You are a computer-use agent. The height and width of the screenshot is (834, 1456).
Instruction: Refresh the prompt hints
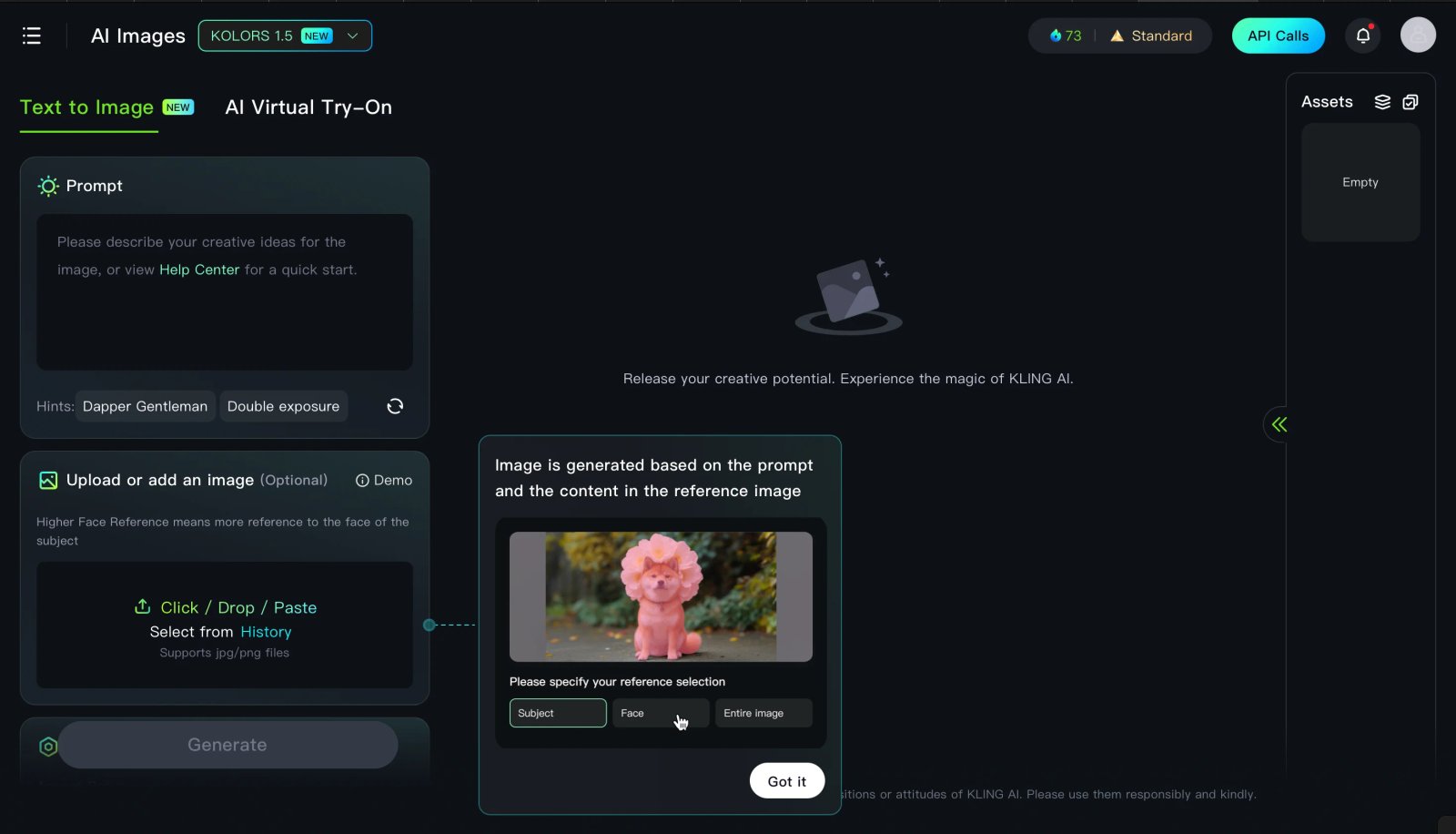395,406
